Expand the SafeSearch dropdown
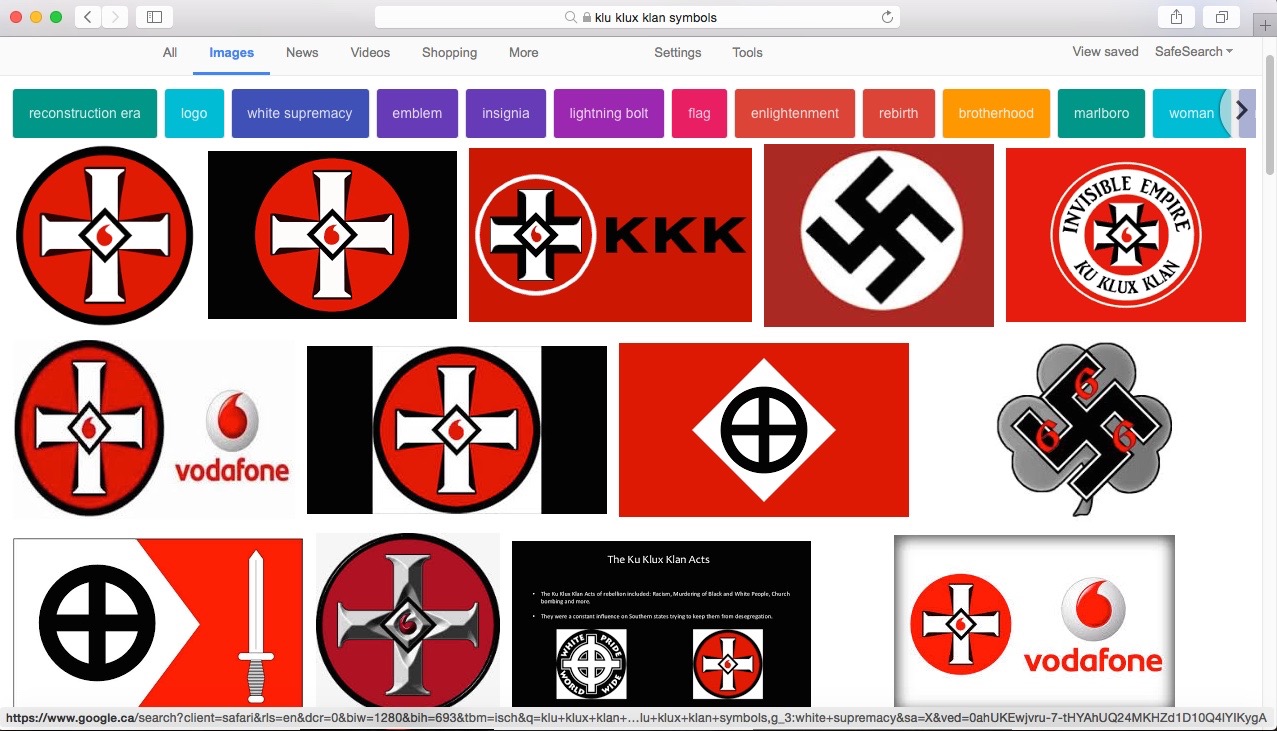Viewport: 1277px width, 731px height. click(1193, 52)
